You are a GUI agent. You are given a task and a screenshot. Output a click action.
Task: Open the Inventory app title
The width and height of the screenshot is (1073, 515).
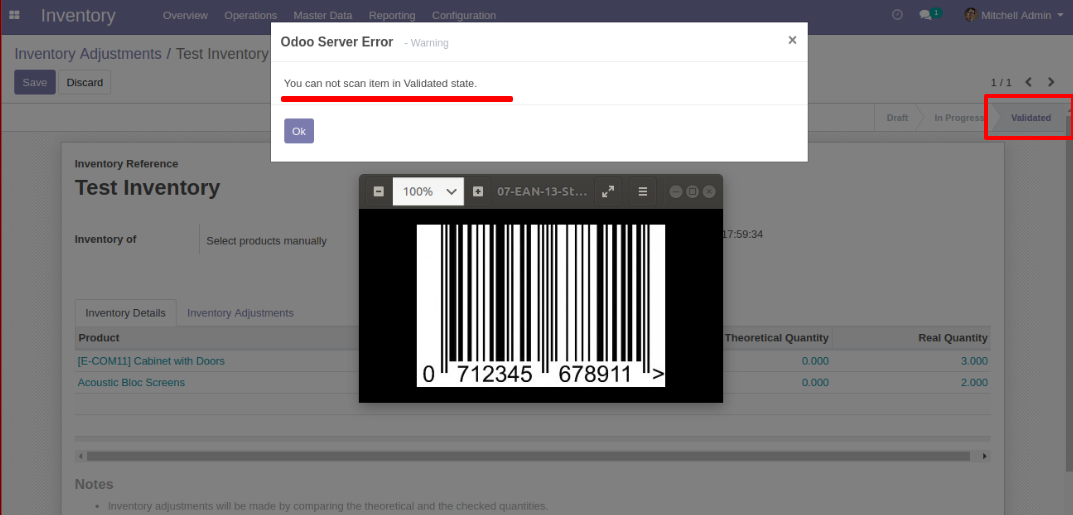click(x=78, y=15)
